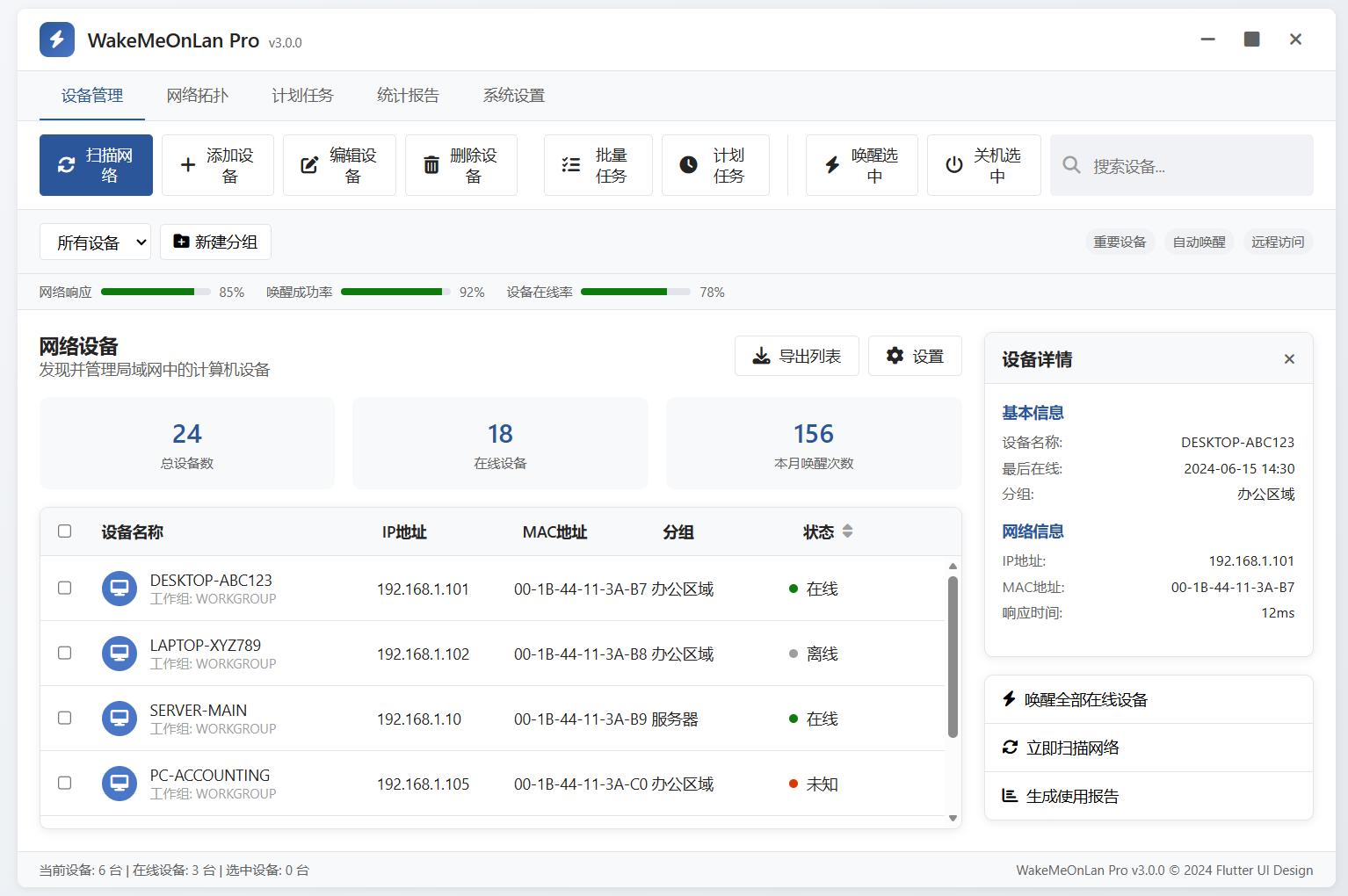Click the 18 在线设备 stat card
The height and width of the screenshot is (896, 1348).
pos(500,443)
